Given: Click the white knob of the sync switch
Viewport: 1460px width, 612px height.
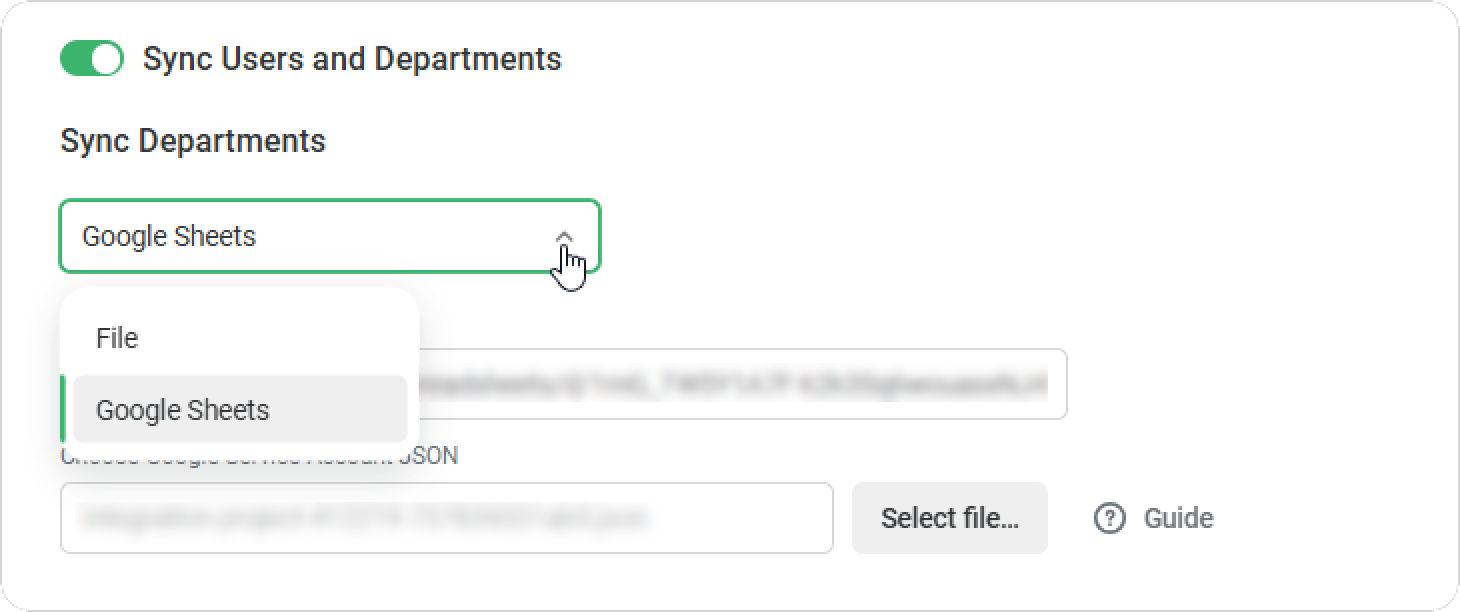Looking at the screenshot, I should pyautogui.click(x=105, y=59).
